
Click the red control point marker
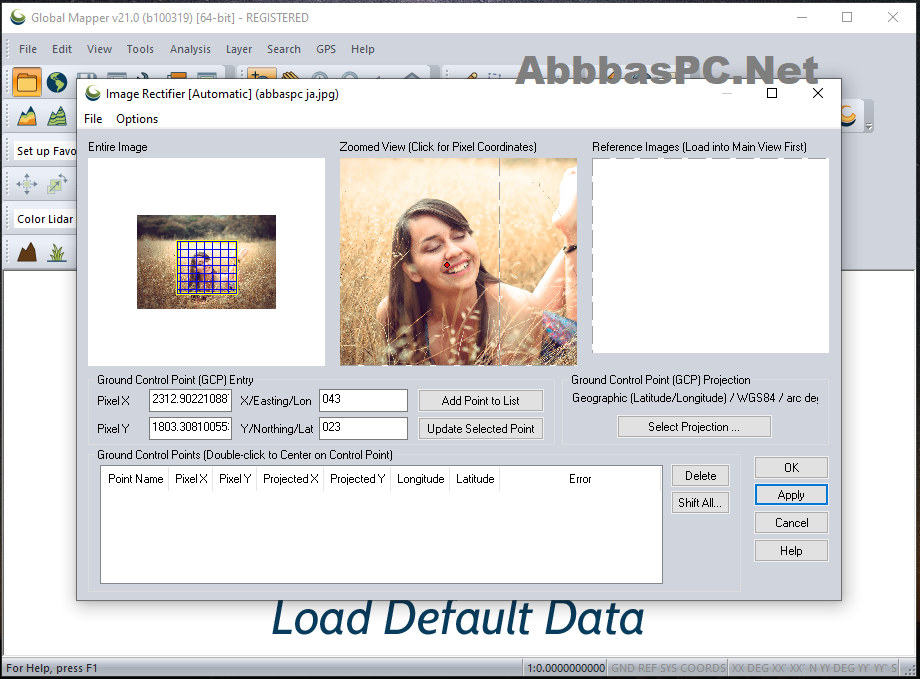click(447, 265)
